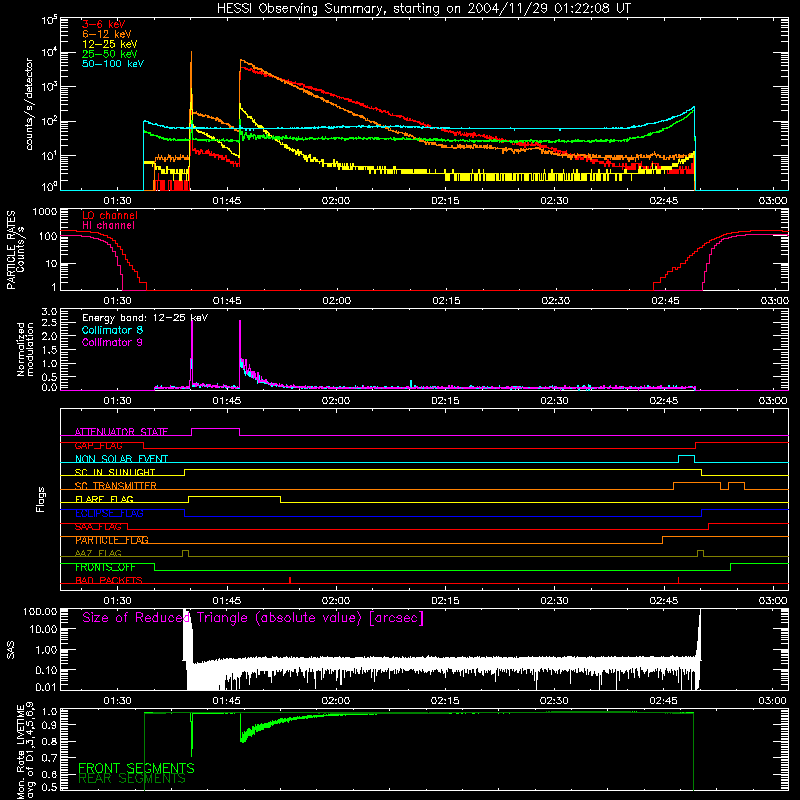This screenshot has width=800, height=800.
Task: Click the Flags panel axis label
Action: click(41, 499)
